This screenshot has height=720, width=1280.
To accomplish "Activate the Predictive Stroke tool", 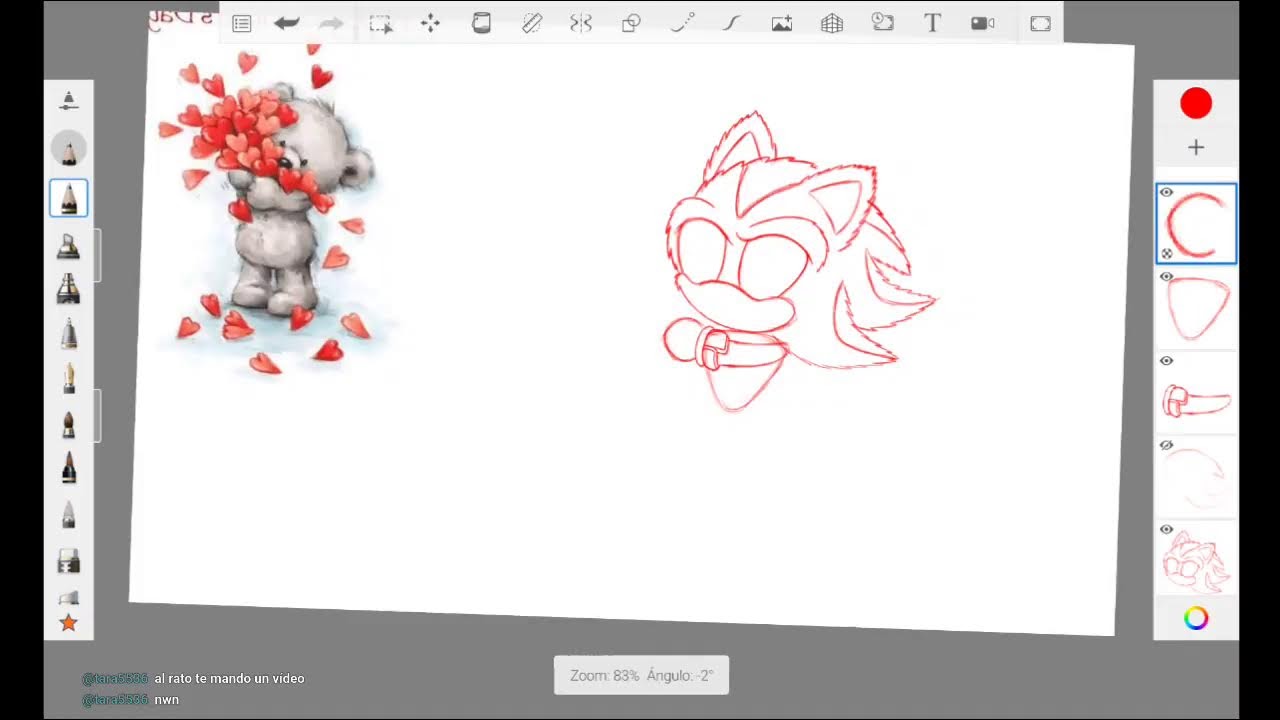I will click(x=682, y=23).
